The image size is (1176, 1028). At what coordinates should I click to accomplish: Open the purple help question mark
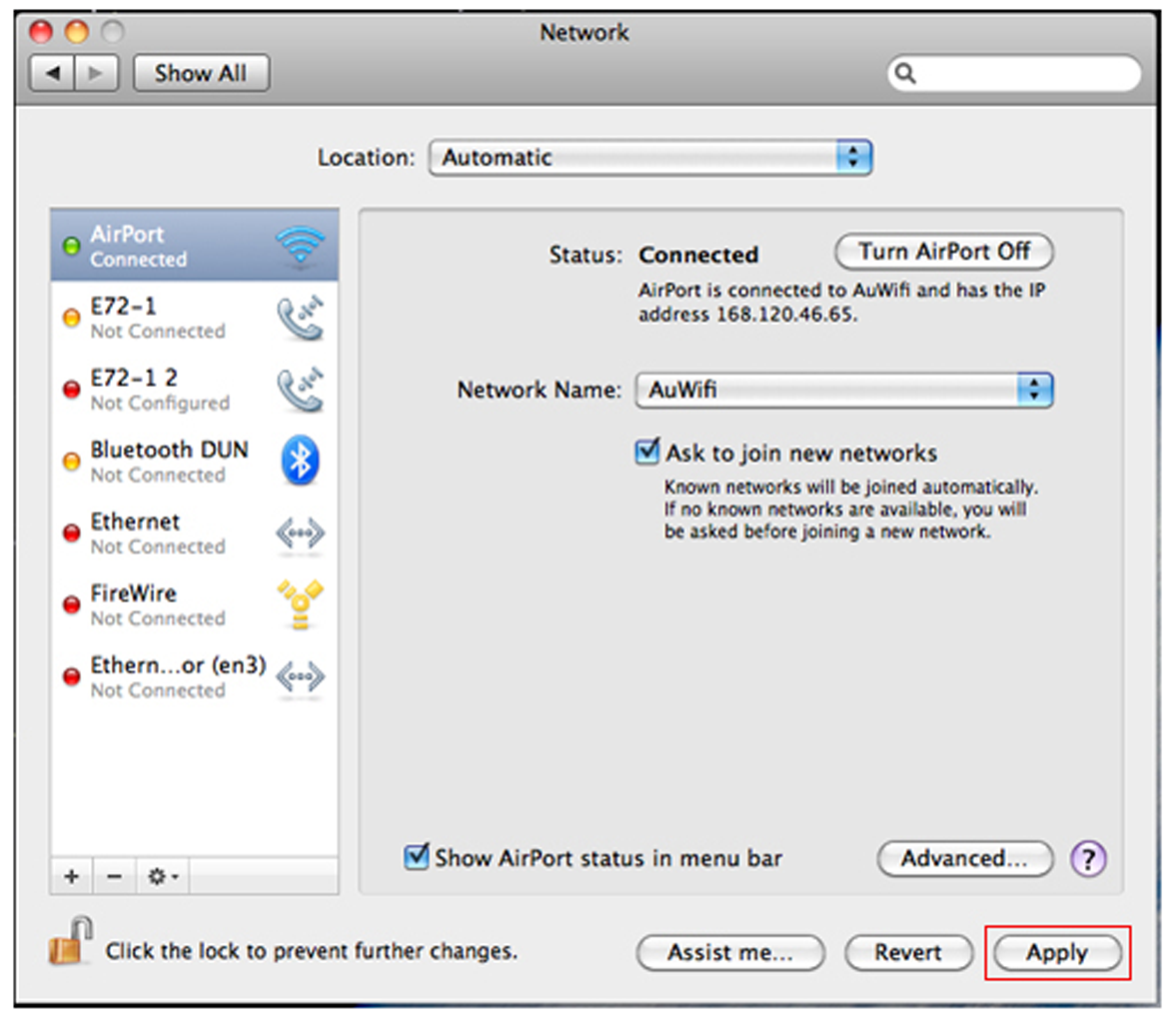coord(1088,858)
